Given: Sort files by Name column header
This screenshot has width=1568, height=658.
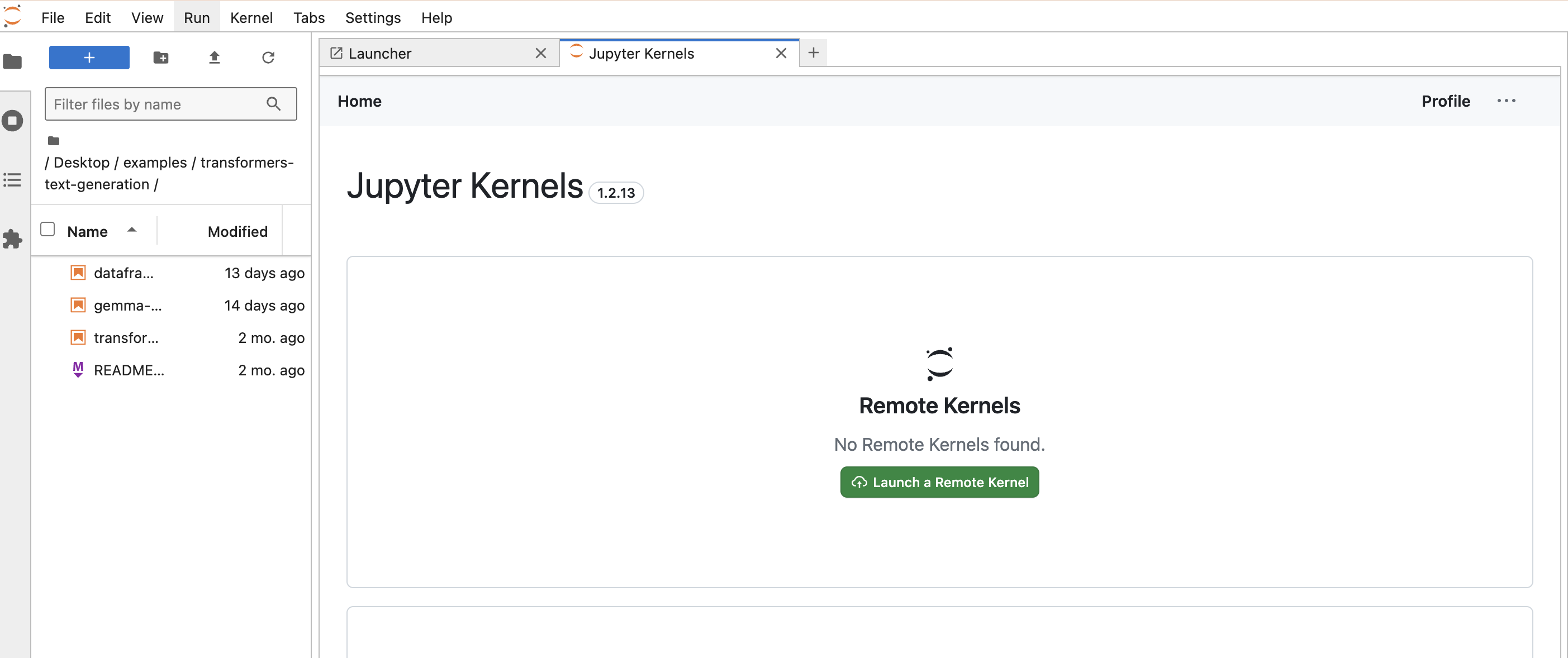Looking at the screenshot, I should point(88,231).
